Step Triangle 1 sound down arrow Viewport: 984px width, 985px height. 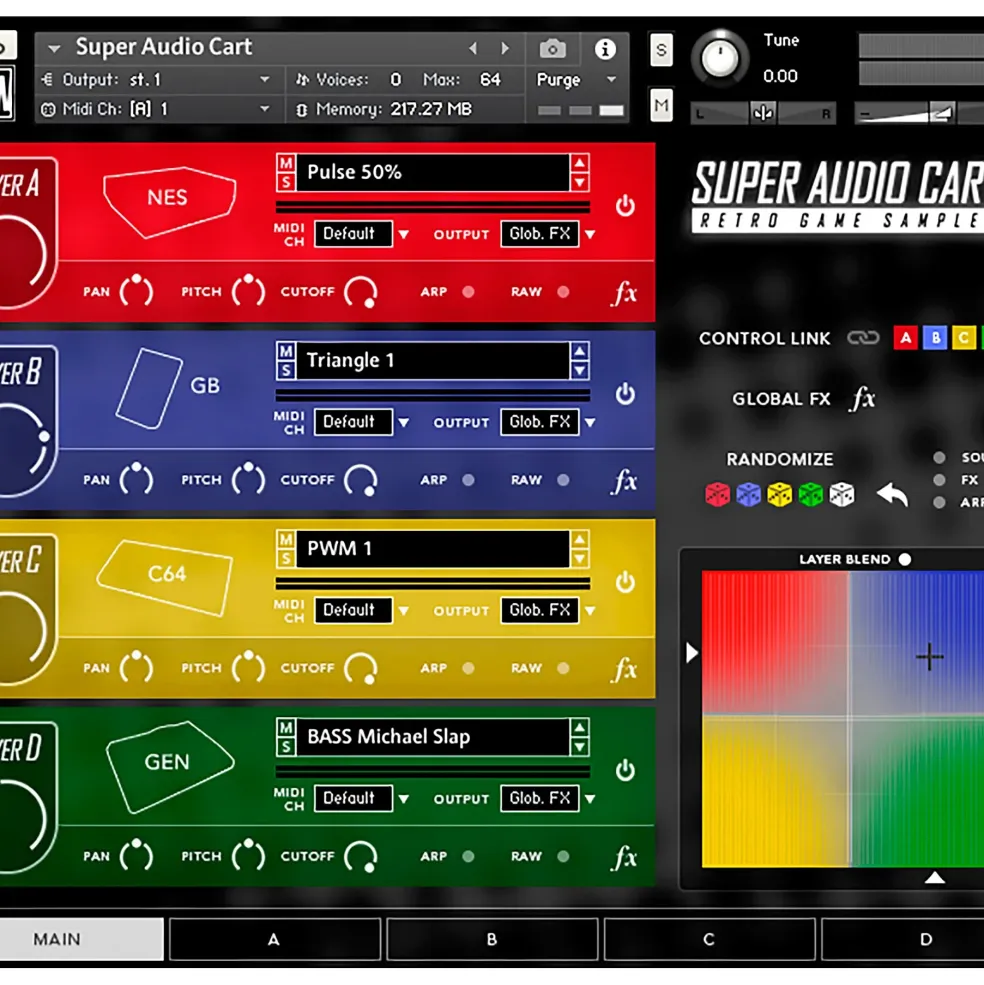pyautogui.click(x=579, y=371)
